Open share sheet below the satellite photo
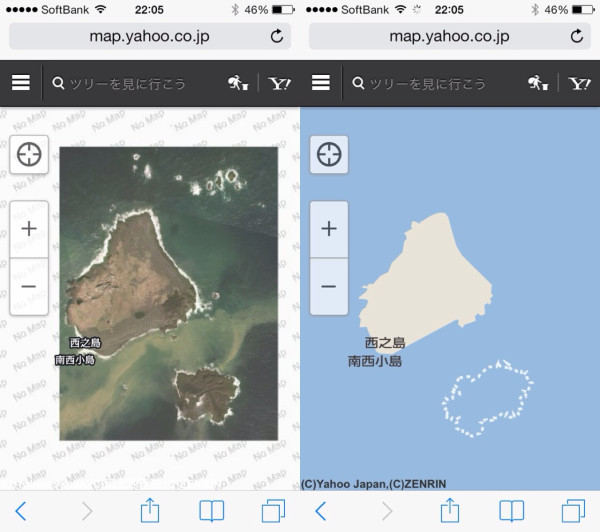This screenshot has width=600, height=532. click(149, 510)
